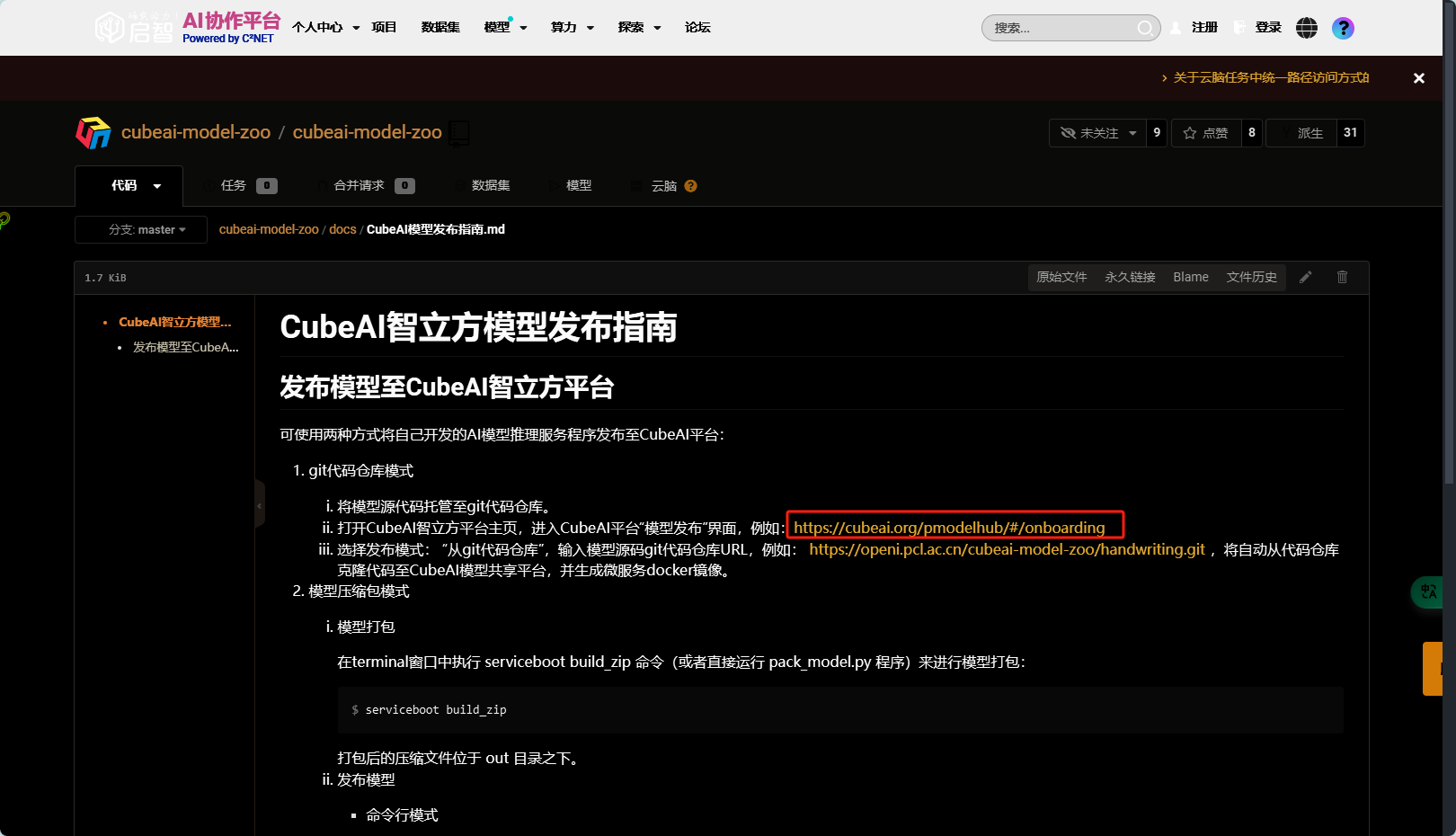Screen dimensions: 1456x836
Task: Switch to the 合并请求 tab
Action: (x=366, y=186)
